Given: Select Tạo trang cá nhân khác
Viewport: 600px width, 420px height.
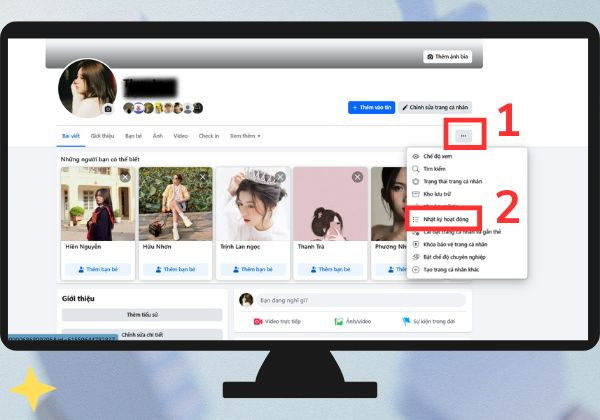Looking at the screenshot, I should pyautogui.click(x=466, y=270).
